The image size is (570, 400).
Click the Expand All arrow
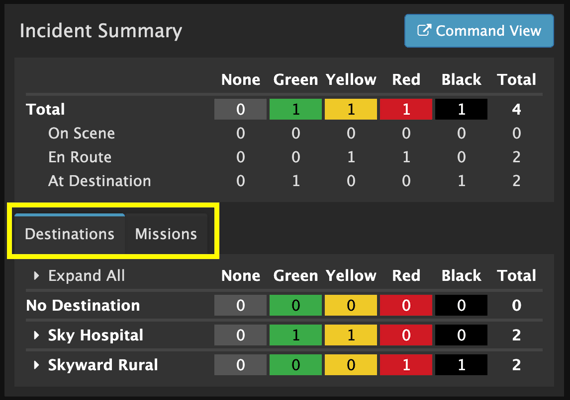36,276
